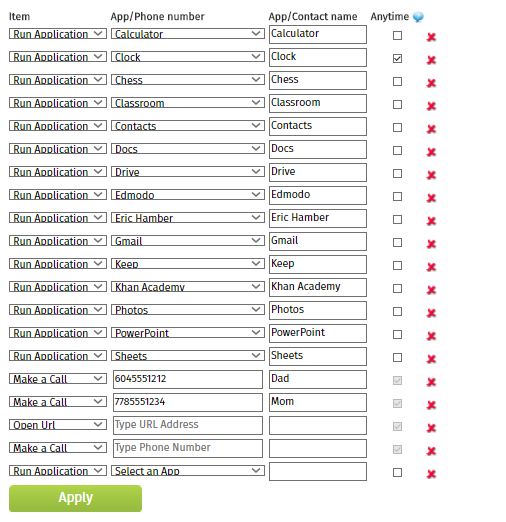Screen dimensions: 506x522
Task: Delete the Calculator row with red X
Action: click(431, 37)
